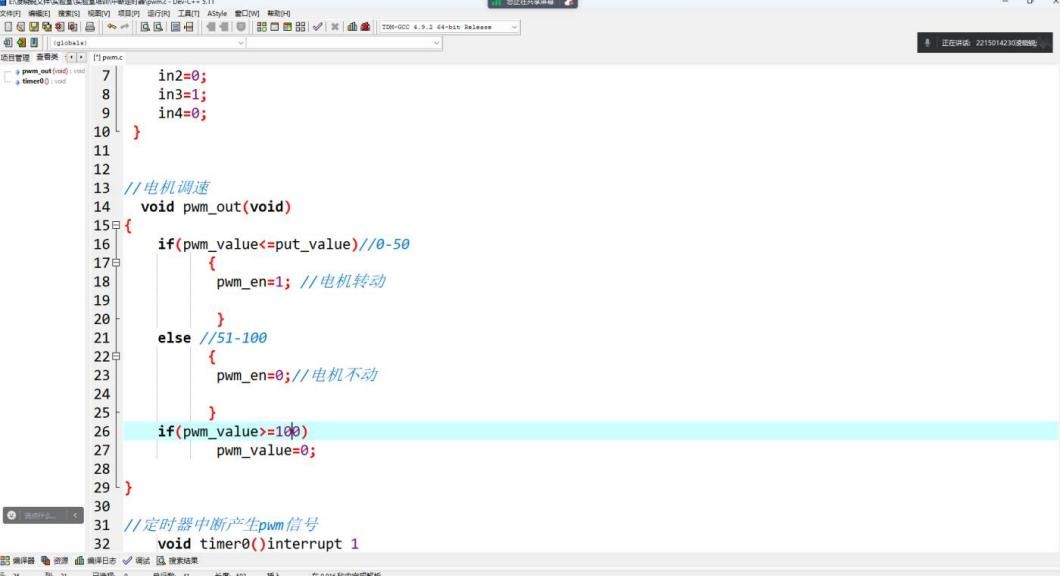The height and width of the screenshot is (576, 1060).
Task: Click the Debug bug icon
Action: point(366,28)
